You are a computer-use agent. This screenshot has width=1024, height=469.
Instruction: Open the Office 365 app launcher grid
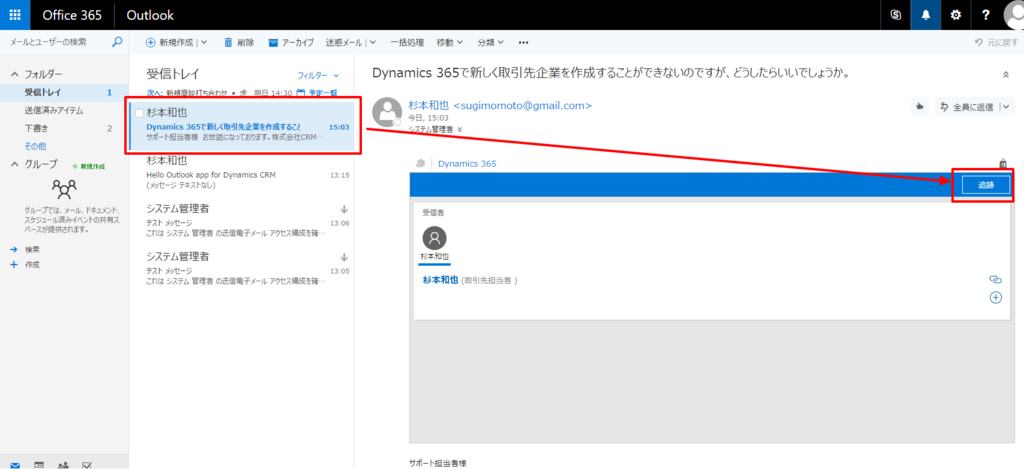click(x=15, y=14)
